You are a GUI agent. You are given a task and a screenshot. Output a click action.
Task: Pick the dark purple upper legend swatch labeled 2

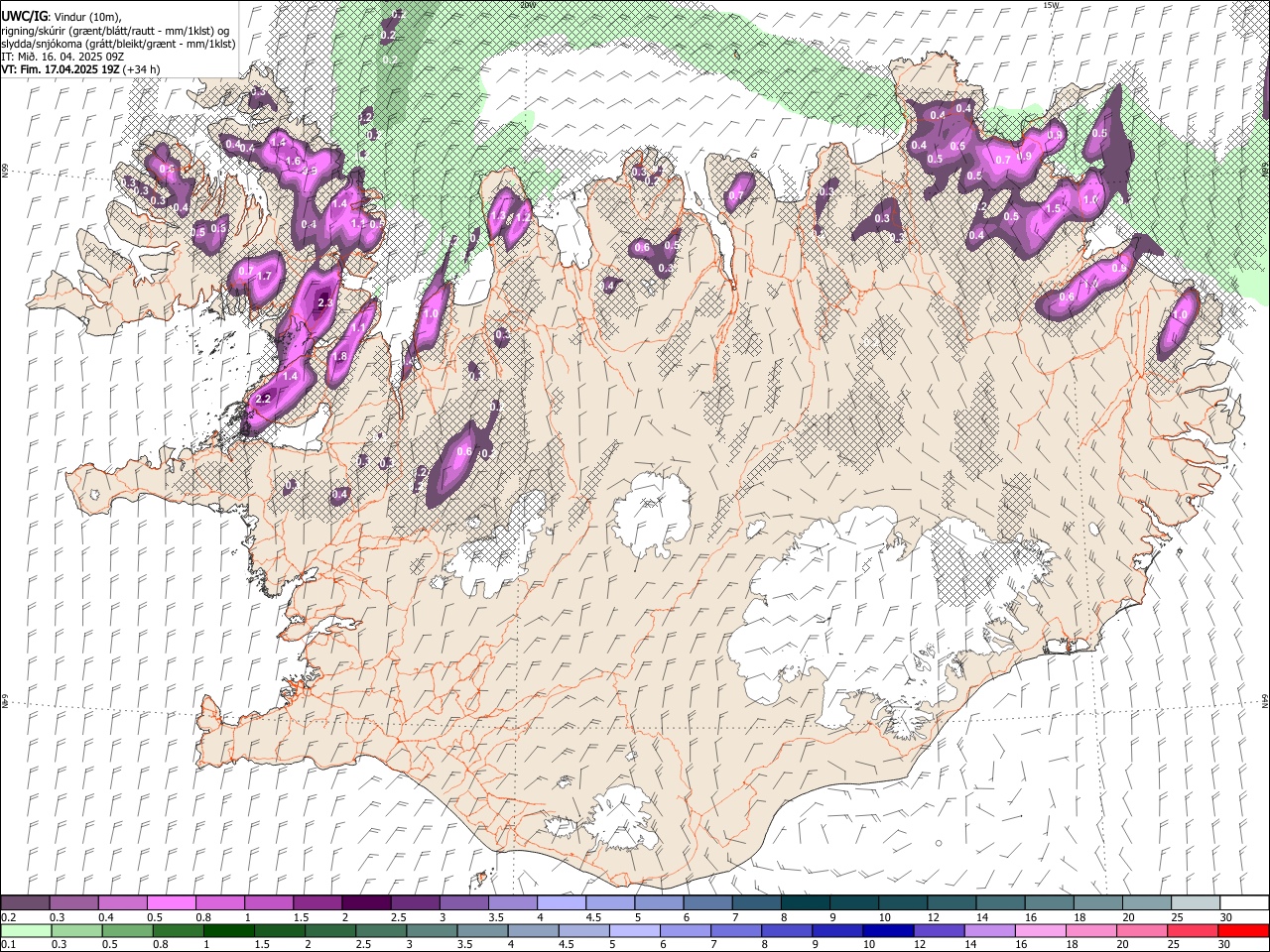coord(365,903)
